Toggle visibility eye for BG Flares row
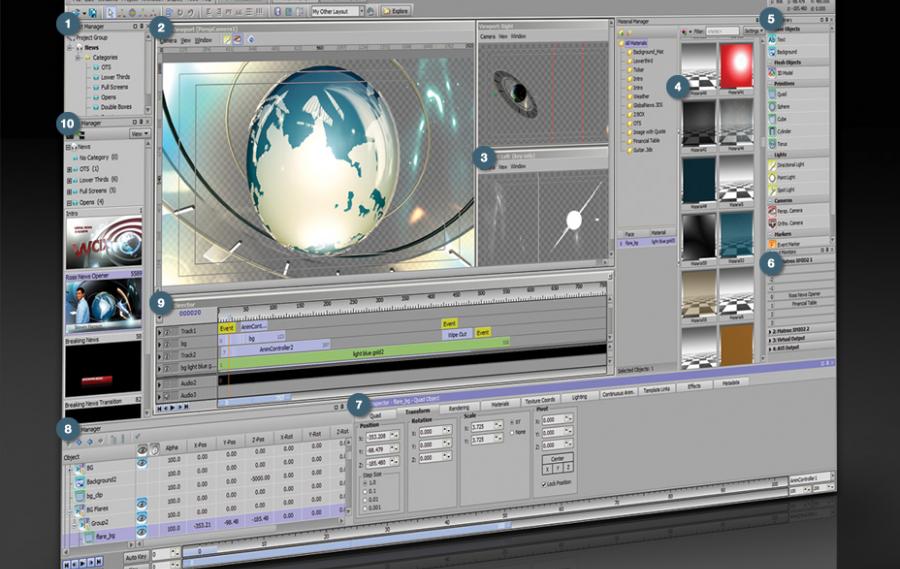This screenshot has height=569, width=900. [141, 504]
